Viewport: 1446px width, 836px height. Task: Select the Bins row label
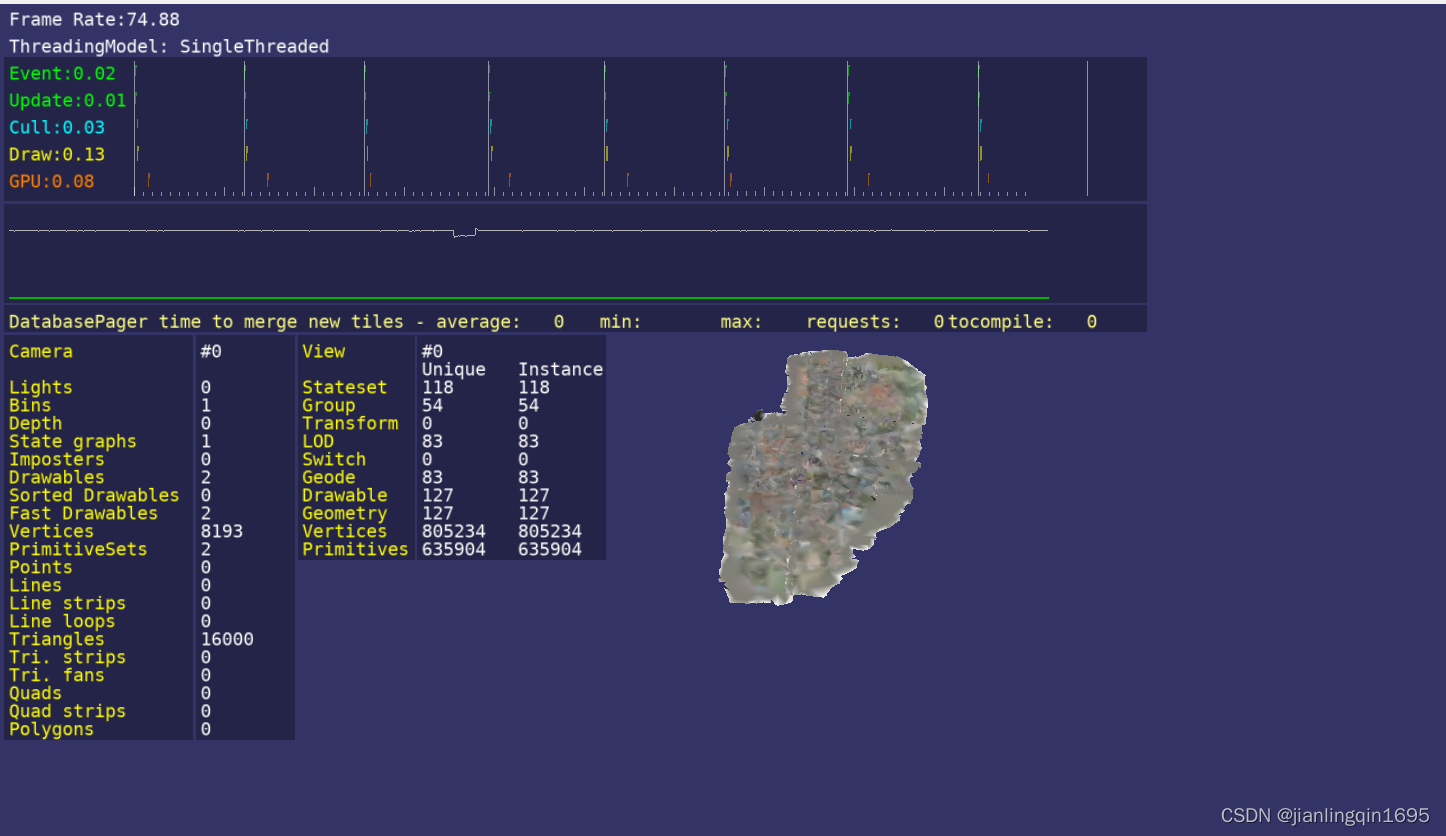pos(30,405)
